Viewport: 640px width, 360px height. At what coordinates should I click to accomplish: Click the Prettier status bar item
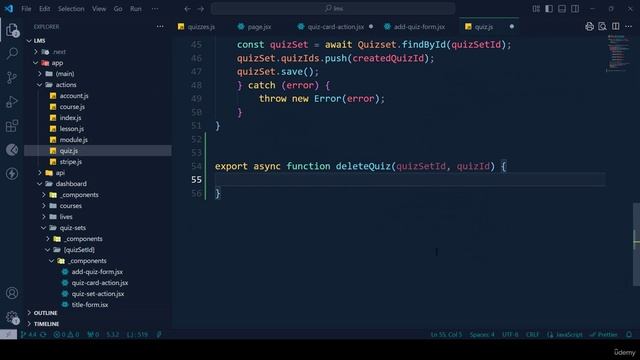click(604, 334)
